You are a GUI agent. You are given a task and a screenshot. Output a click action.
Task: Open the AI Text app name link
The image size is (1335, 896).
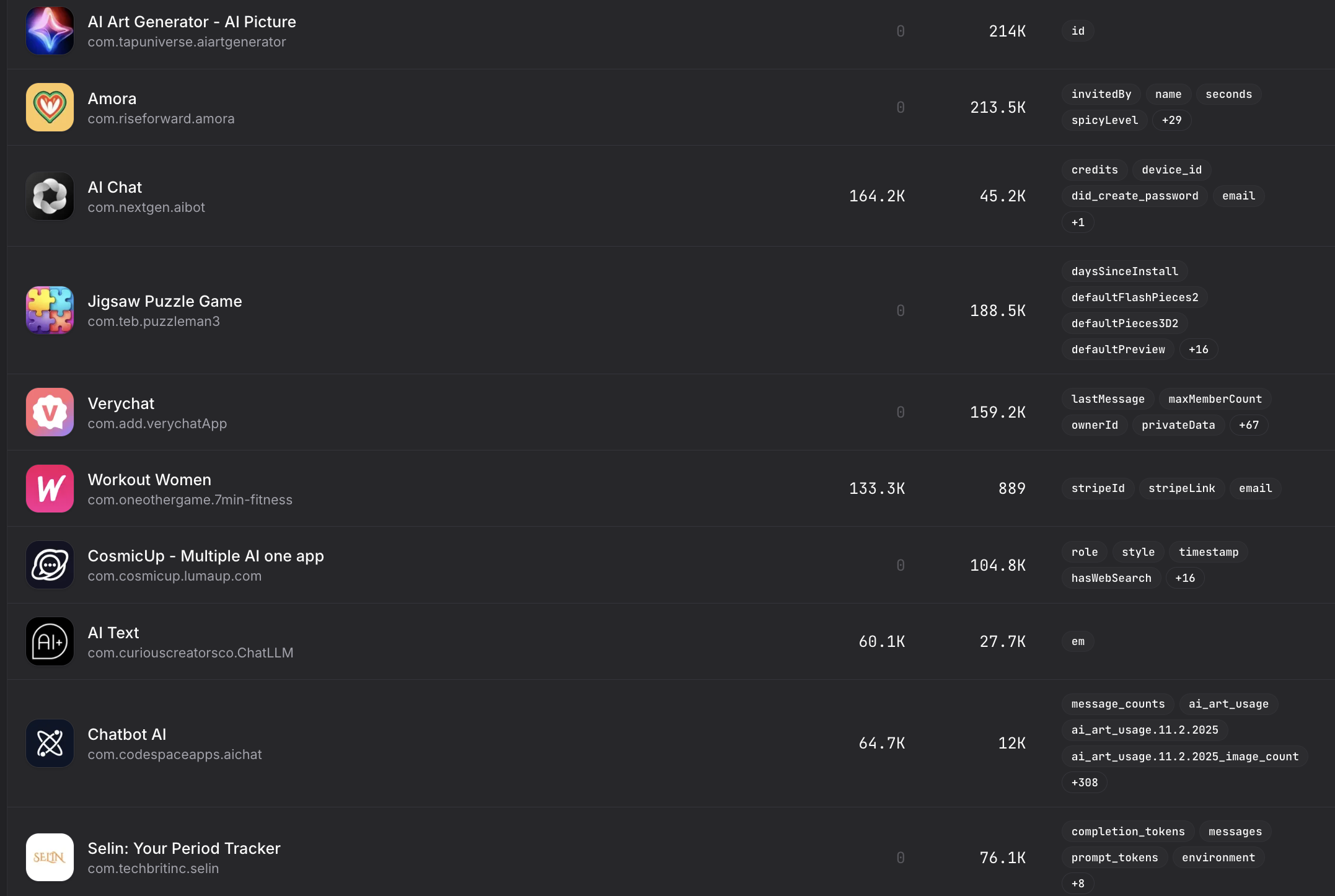coord(113,633)
